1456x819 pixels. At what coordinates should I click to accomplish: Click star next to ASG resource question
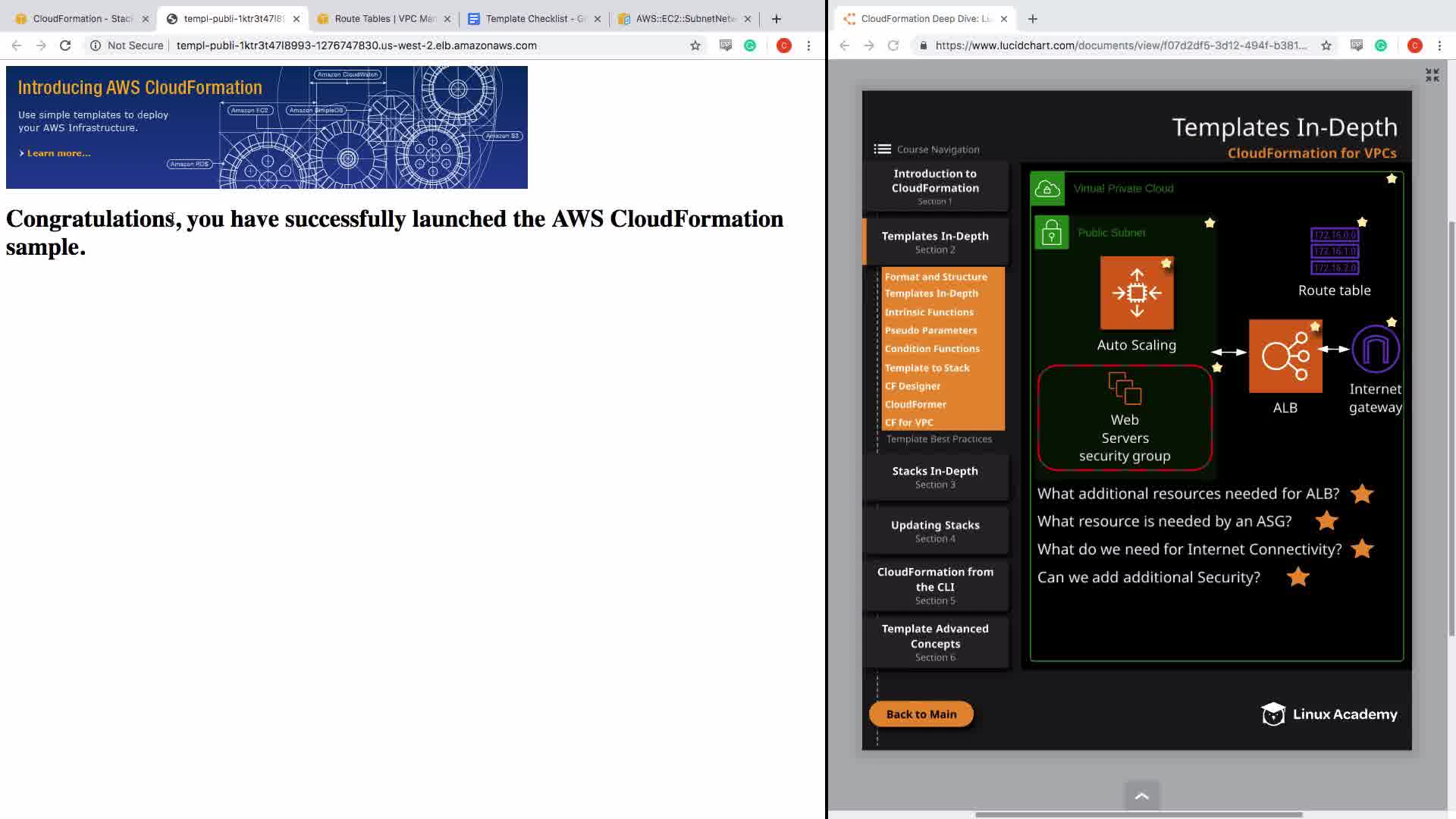click(1326, 522)
